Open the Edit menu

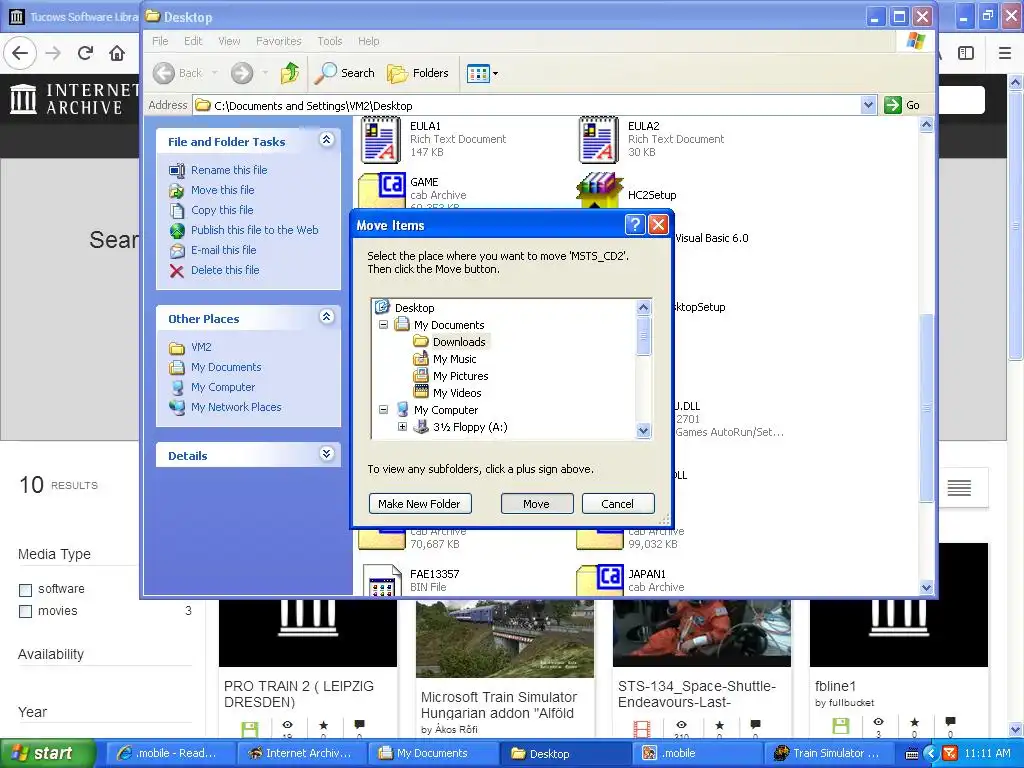click(193, 41)
